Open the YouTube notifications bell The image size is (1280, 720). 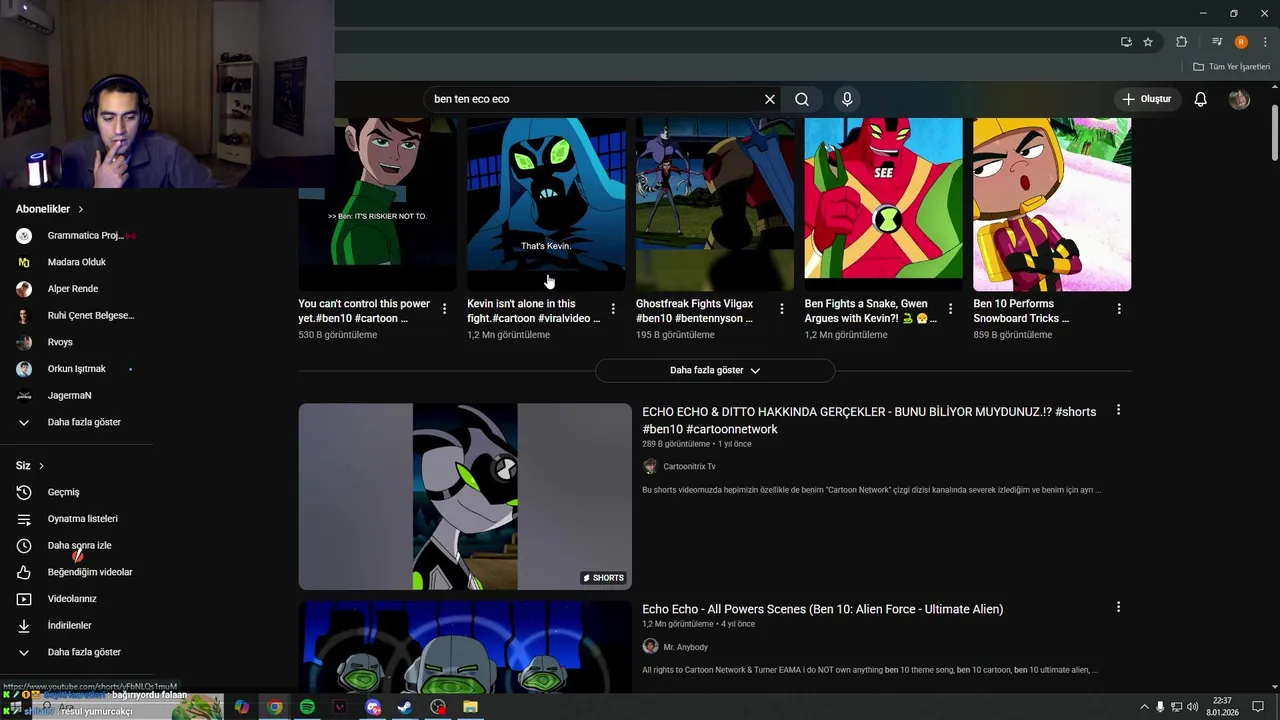coord(1200,99)
